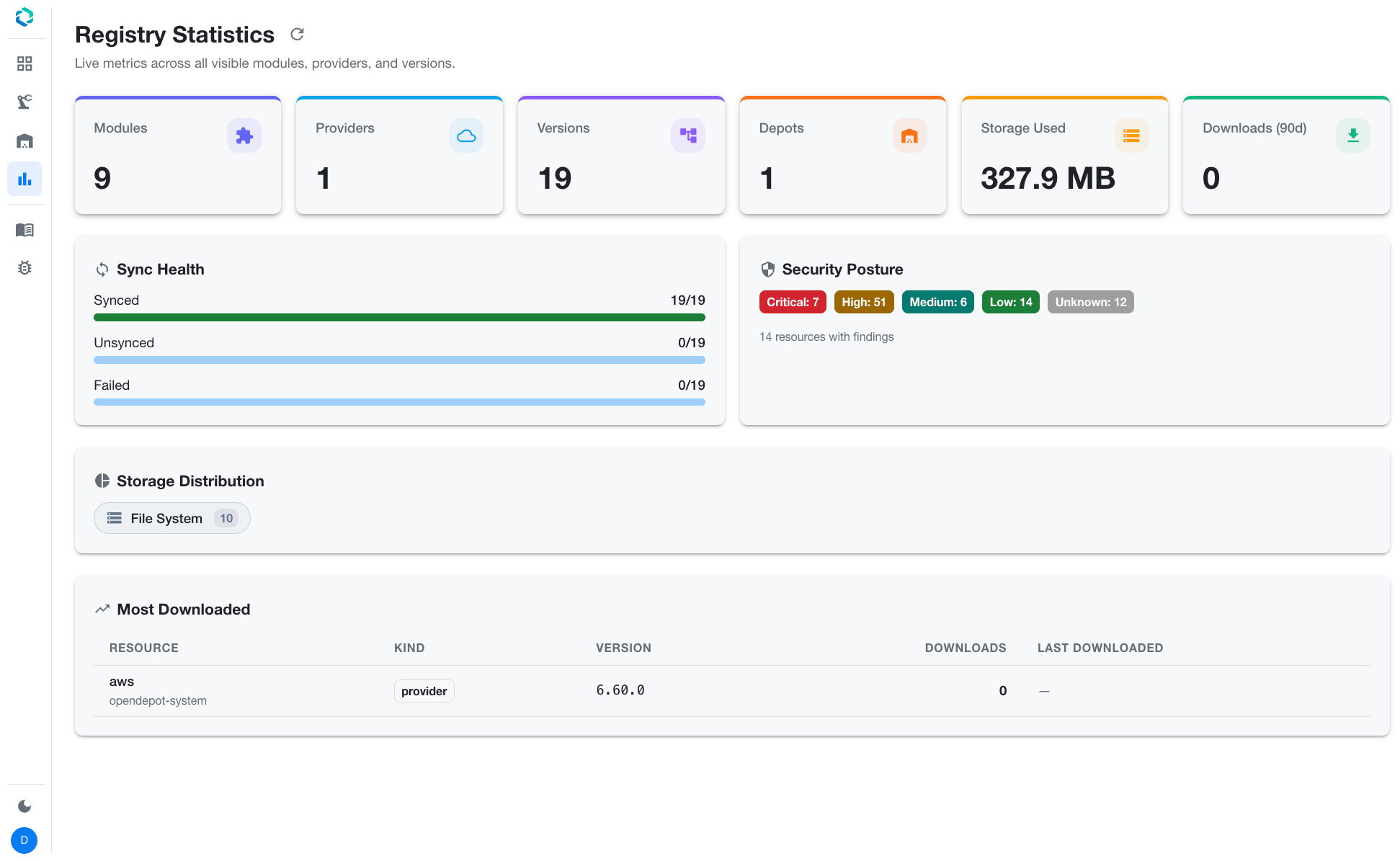Click the tree icon on Versions card

point(688,135)
